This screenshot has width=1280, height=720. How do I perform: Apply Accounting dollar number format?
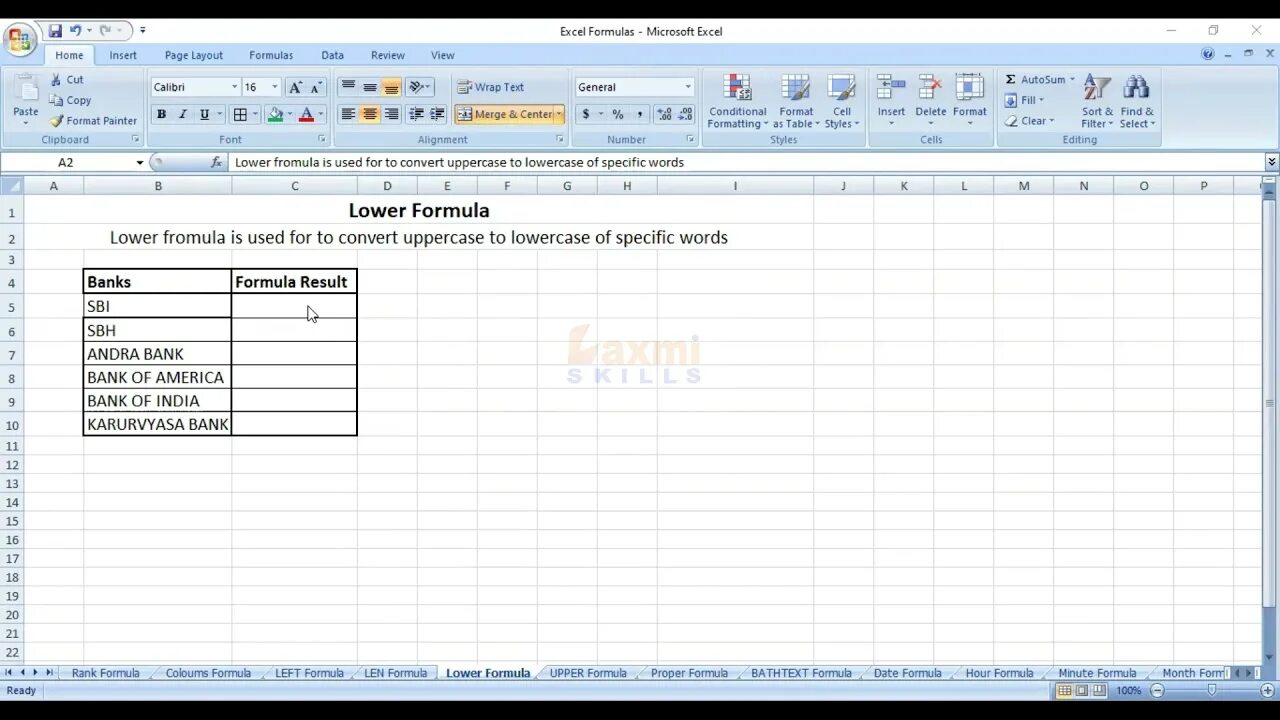click(586, 114)
